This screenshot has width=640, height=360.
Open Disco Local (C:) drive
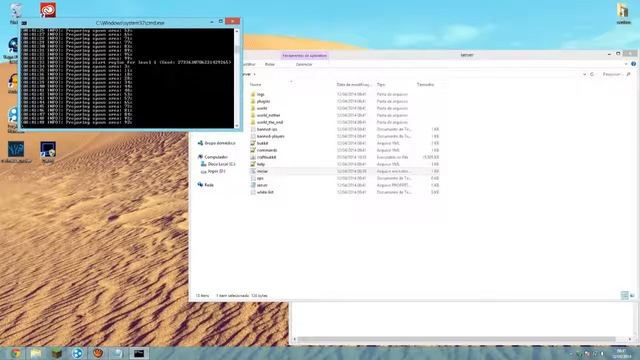218,164
